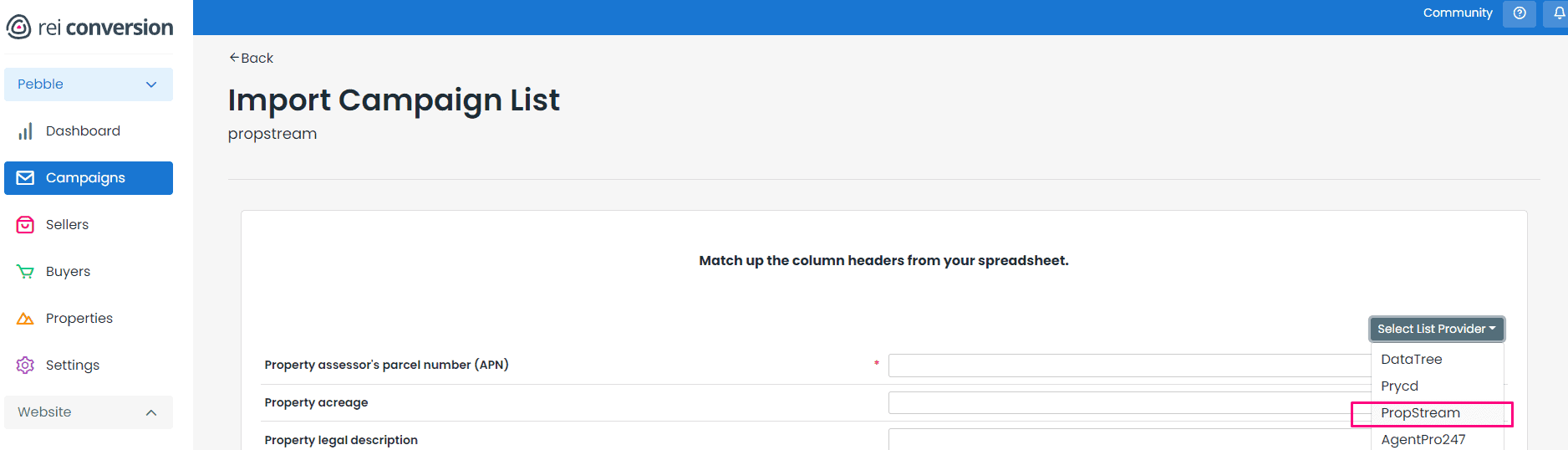Toggle the Select List Provider dropdown

click(x=1436, y=329)
